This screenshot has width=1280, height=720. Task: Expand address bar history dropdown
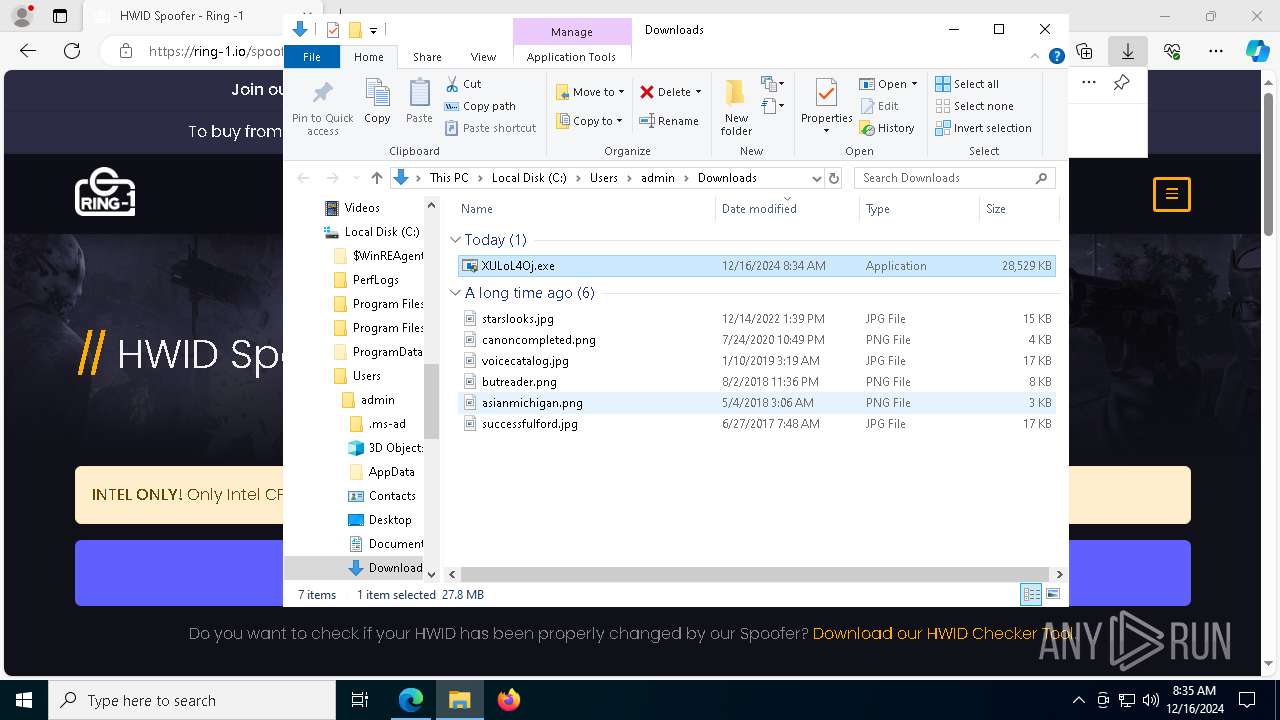(816, 178)
